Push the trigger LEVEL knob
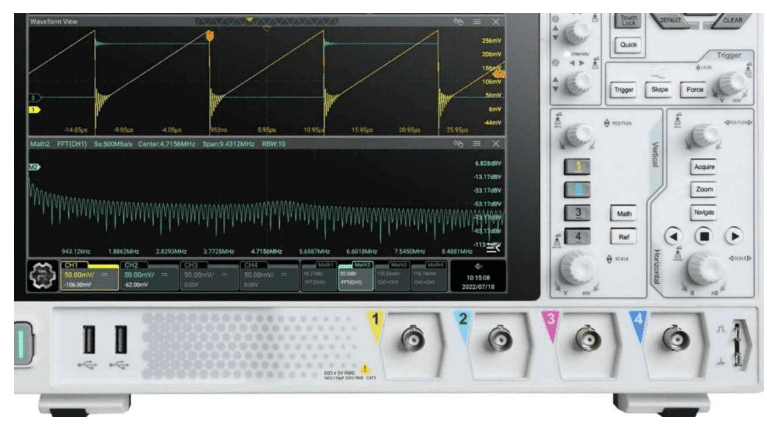 [731, 83]
